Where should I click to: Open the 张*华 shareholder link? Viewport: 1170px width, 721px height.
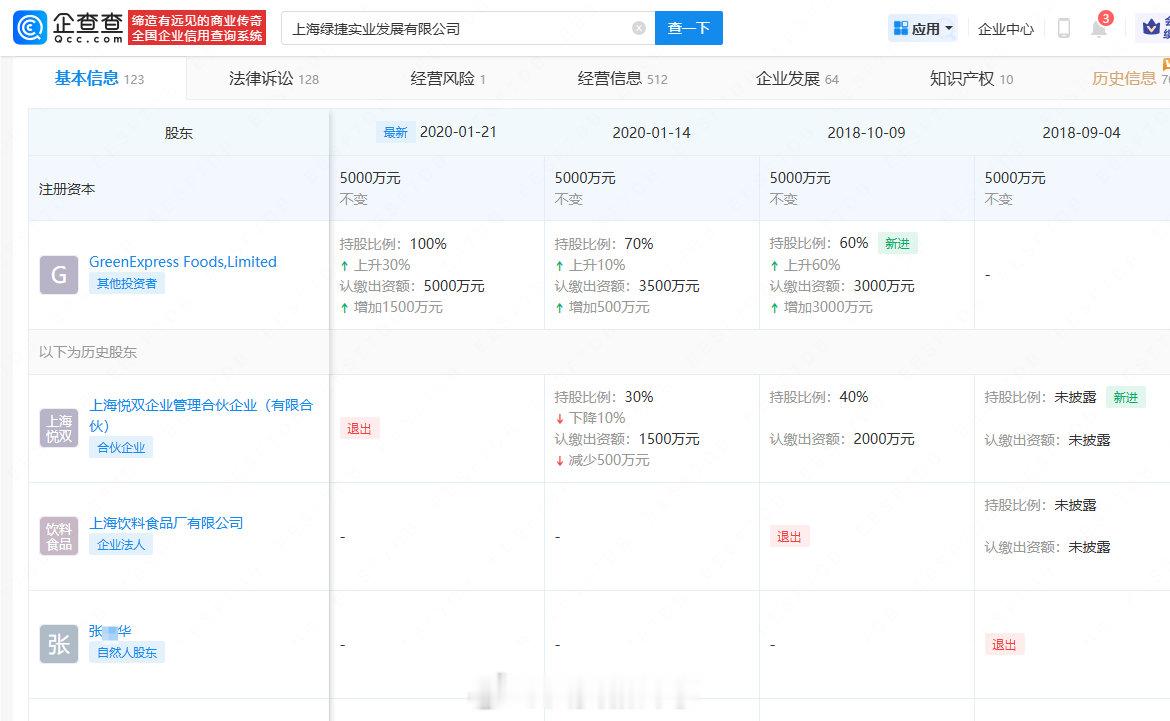coord(110,631)
